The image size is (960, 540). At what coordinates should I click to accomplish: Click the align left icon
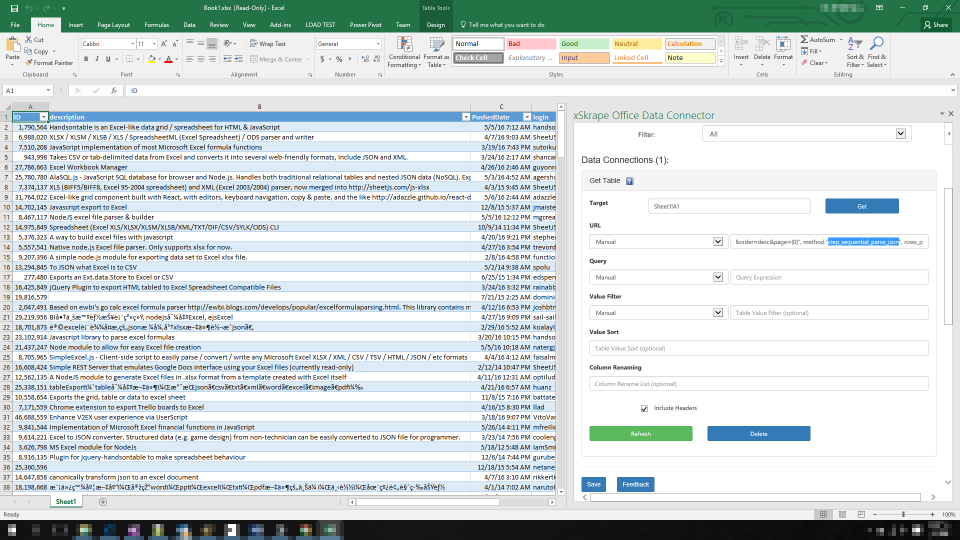[x=190, y=59]
